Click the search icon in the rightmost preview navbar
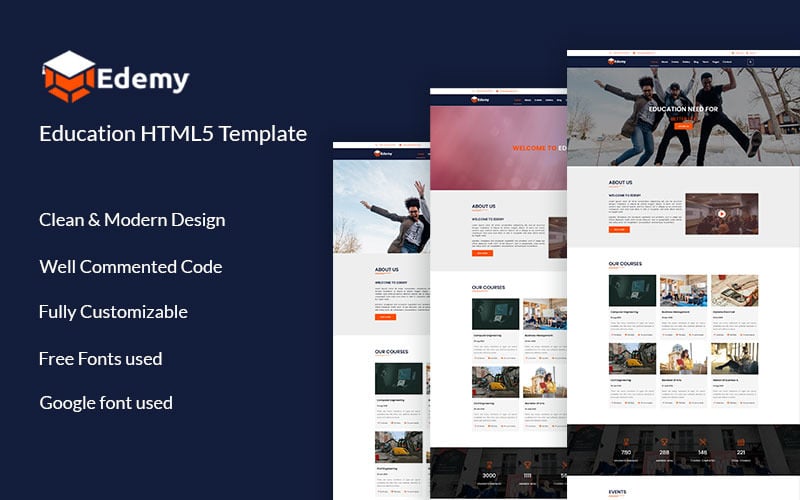The width and height of the screenshot is (800, 500). [749, 62]
